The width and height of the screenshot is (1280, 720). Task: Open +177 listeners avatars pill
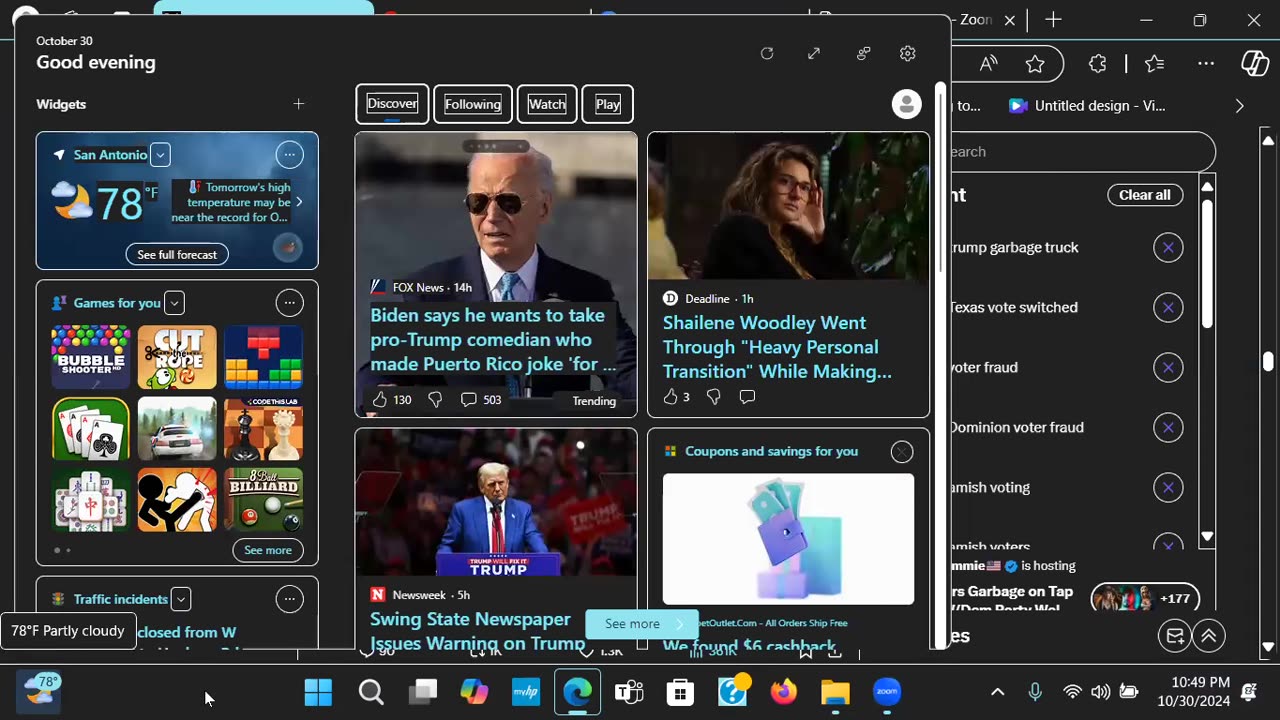point(1144,599)
